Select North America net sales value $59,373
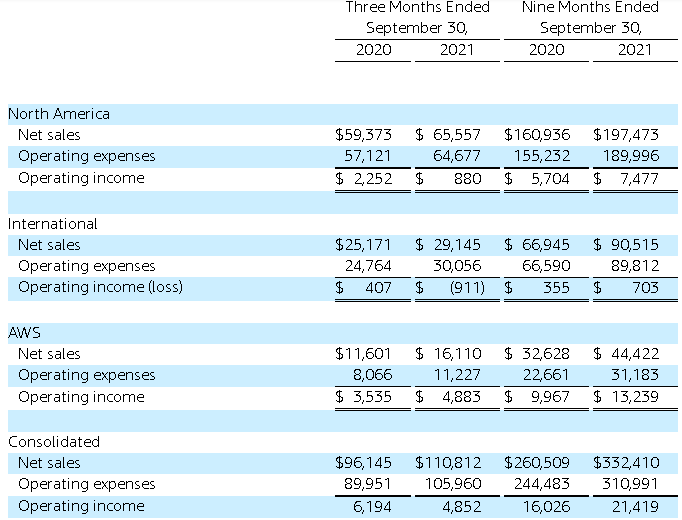 [363, 134]
